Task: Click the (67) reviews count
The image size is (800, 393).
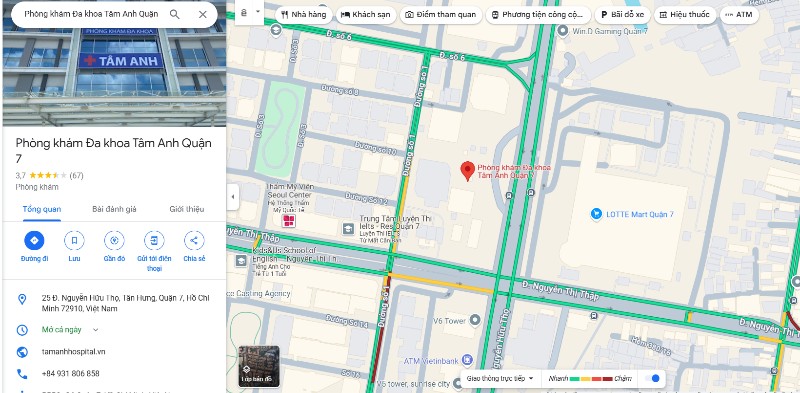Action: pyautogui.click(x=76, y=176)
